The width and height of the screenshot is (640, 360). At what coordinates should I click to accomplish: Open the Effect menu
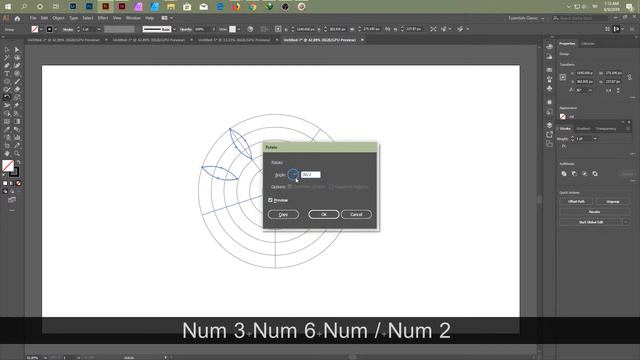(103, 18)
